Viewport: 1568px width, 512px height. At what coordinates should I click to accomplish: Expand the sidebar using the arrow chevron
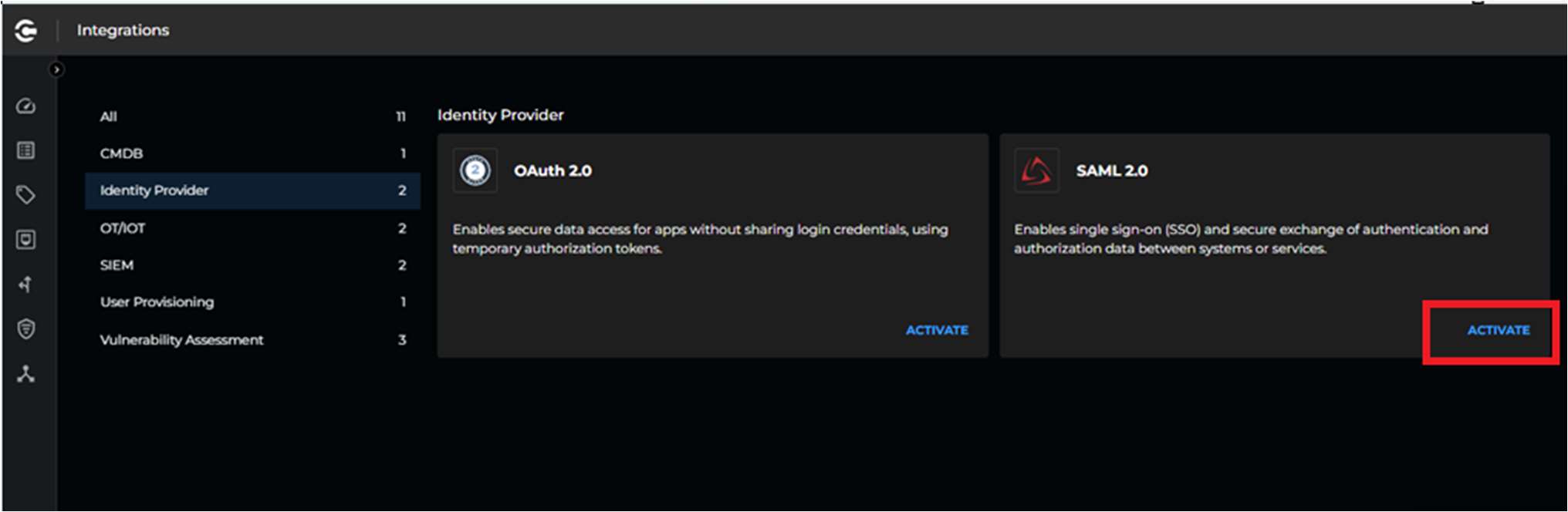[56, 70]
